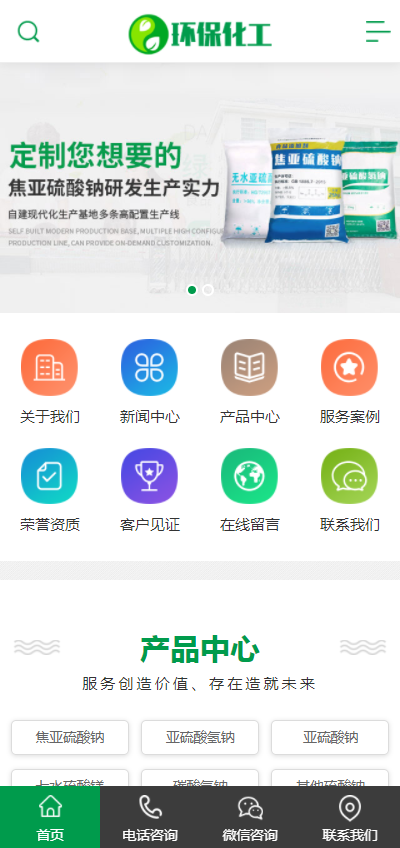Image resolution: width=400 pixels, height=848 pixels.
Task: Click 定制您想要的 banner headline
Action: point(96,156)
